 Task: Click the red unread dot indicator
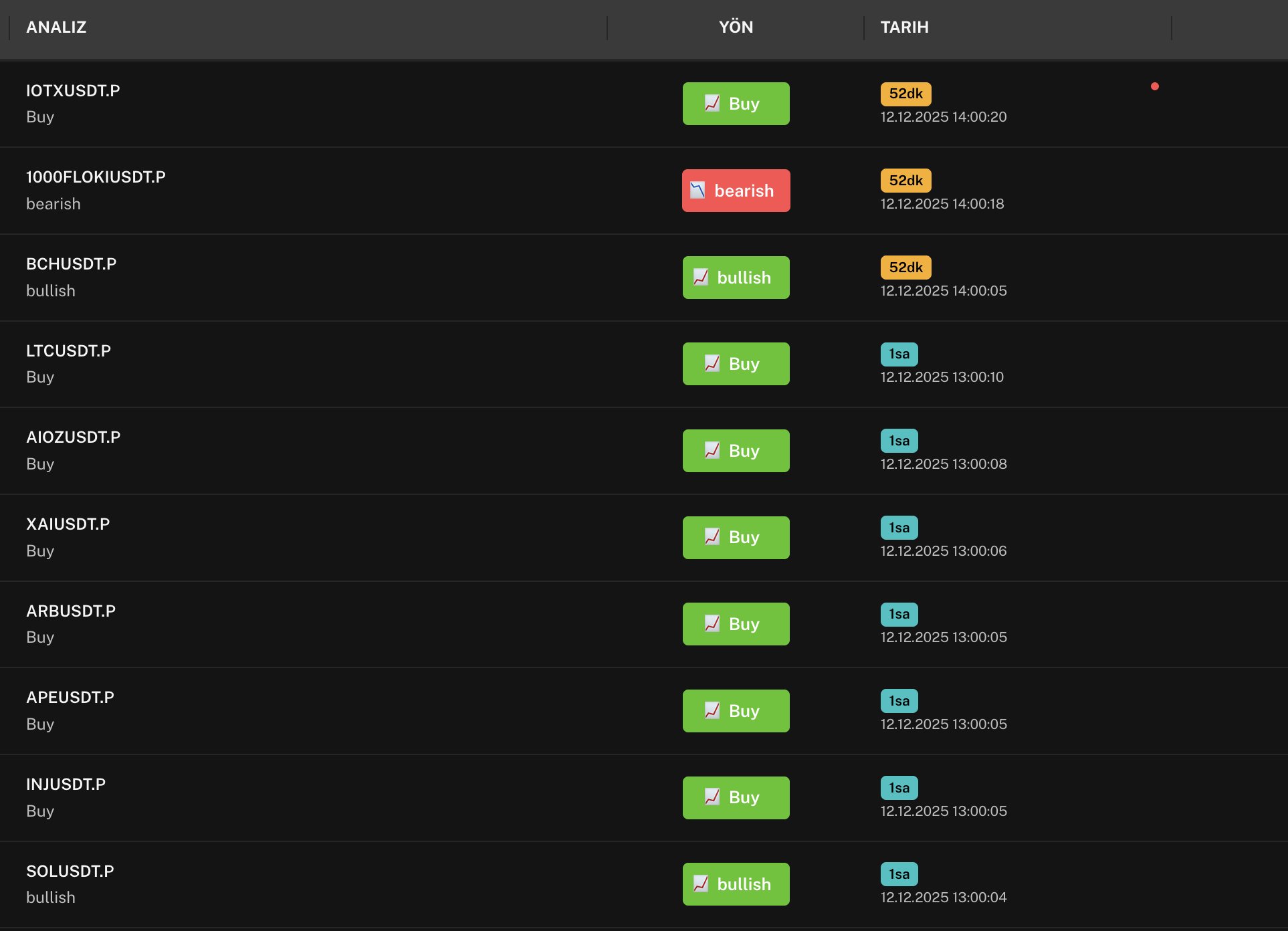pyautogui.click(x=1154, y=86)
